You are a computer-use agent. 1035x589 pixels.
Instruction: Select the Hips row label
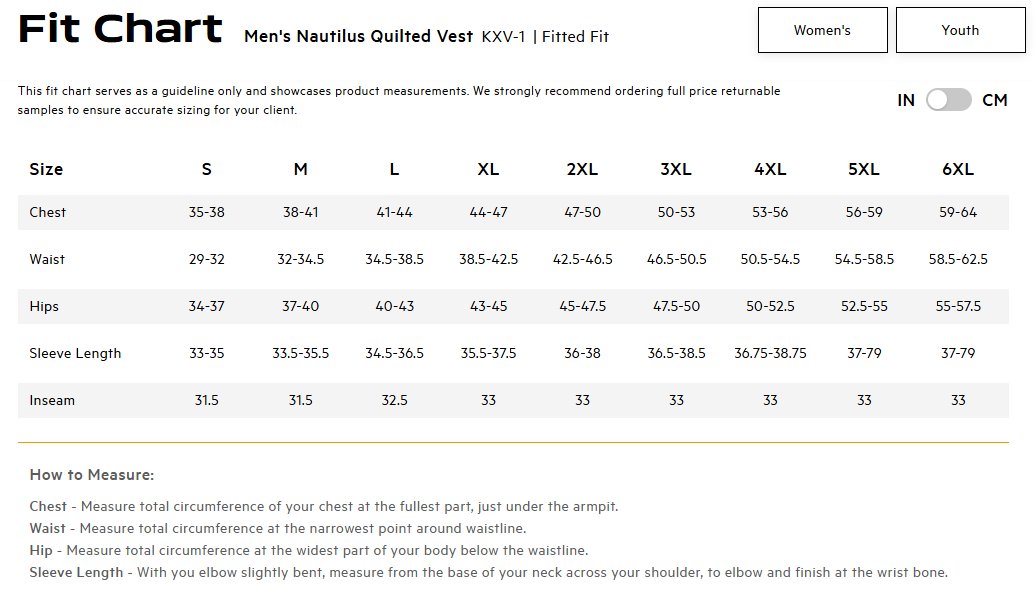pyautogui.click(x=44, y=306)
